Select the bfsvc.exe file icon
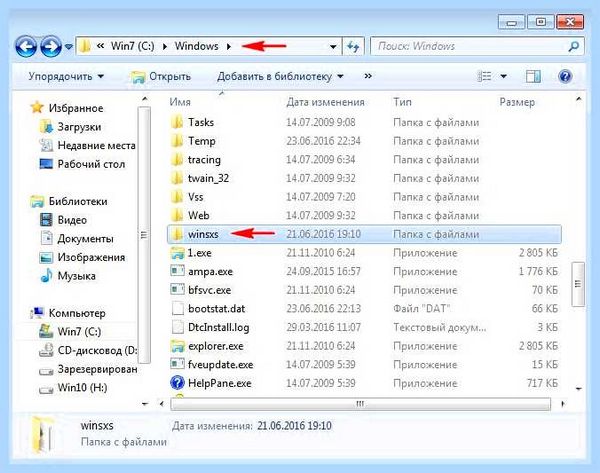The height and width of the screenshot is (473, 600). coord(177,290)
